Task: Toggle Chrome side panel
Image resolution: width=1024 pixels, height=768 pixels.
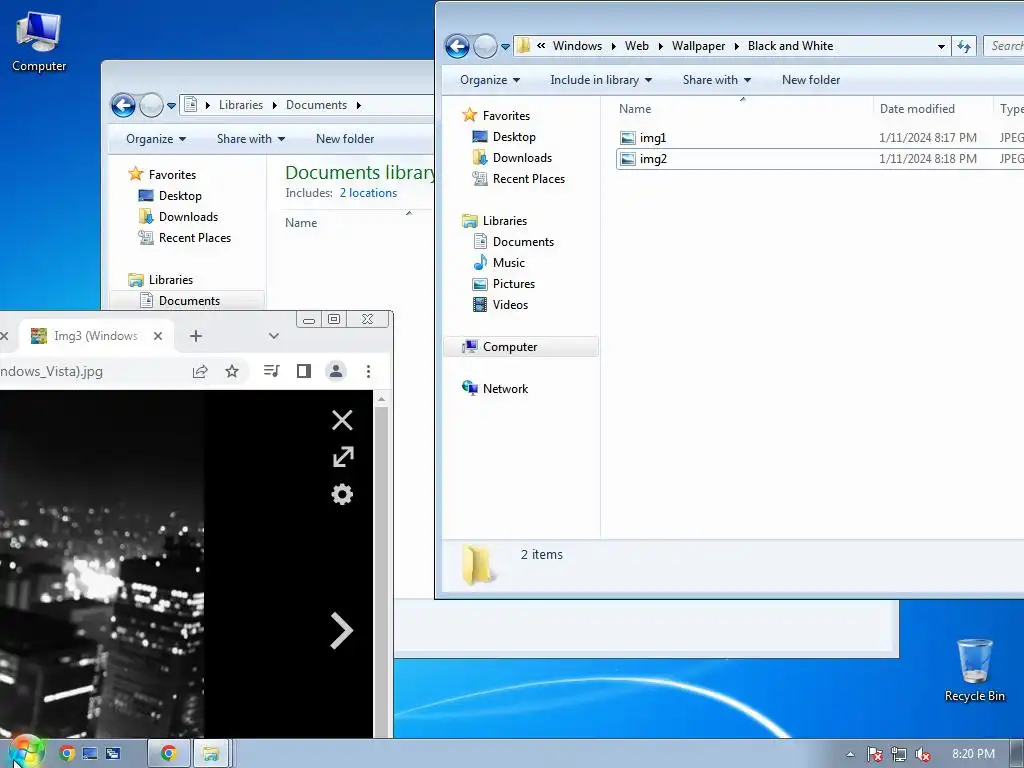Action: pos(304,371)
